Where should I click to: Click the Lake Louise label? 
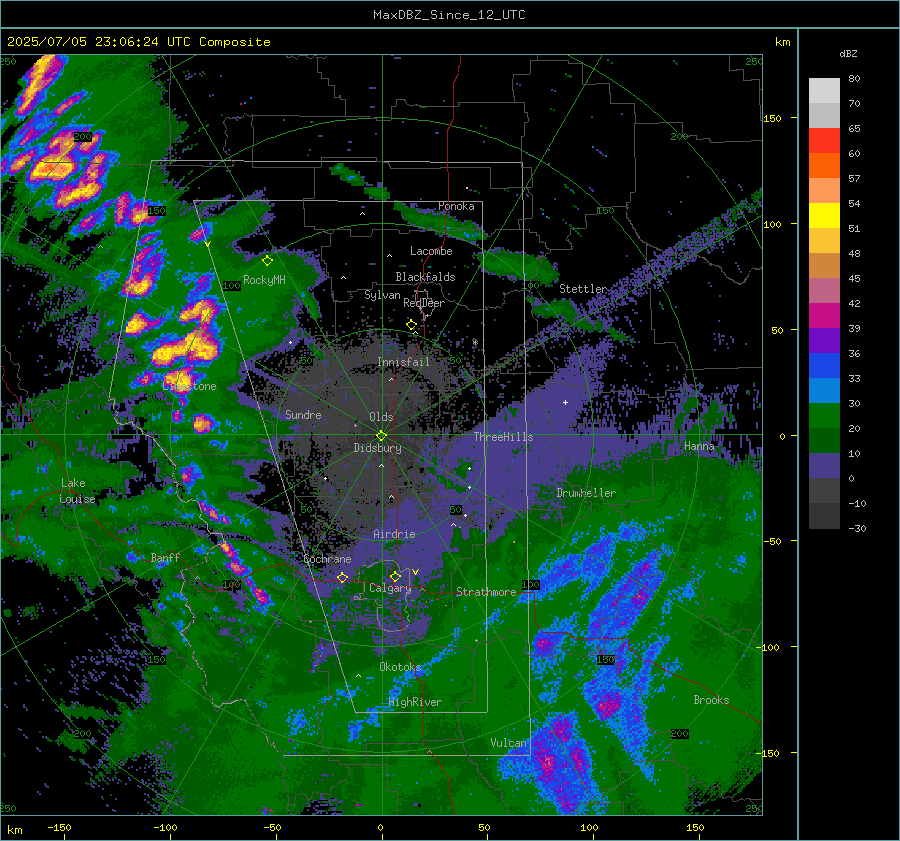pos(78,491)
